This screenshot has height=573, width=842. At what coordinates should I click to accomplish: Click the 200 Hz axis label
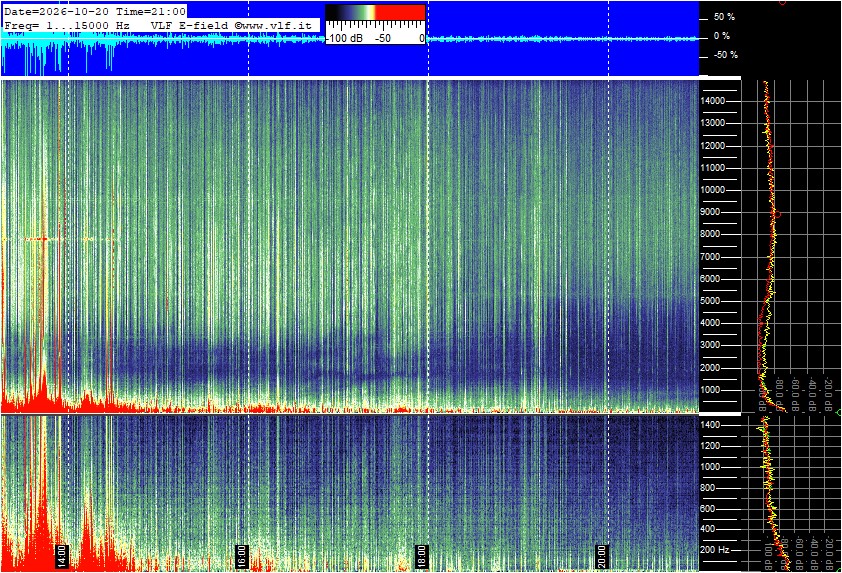point(715,550)
